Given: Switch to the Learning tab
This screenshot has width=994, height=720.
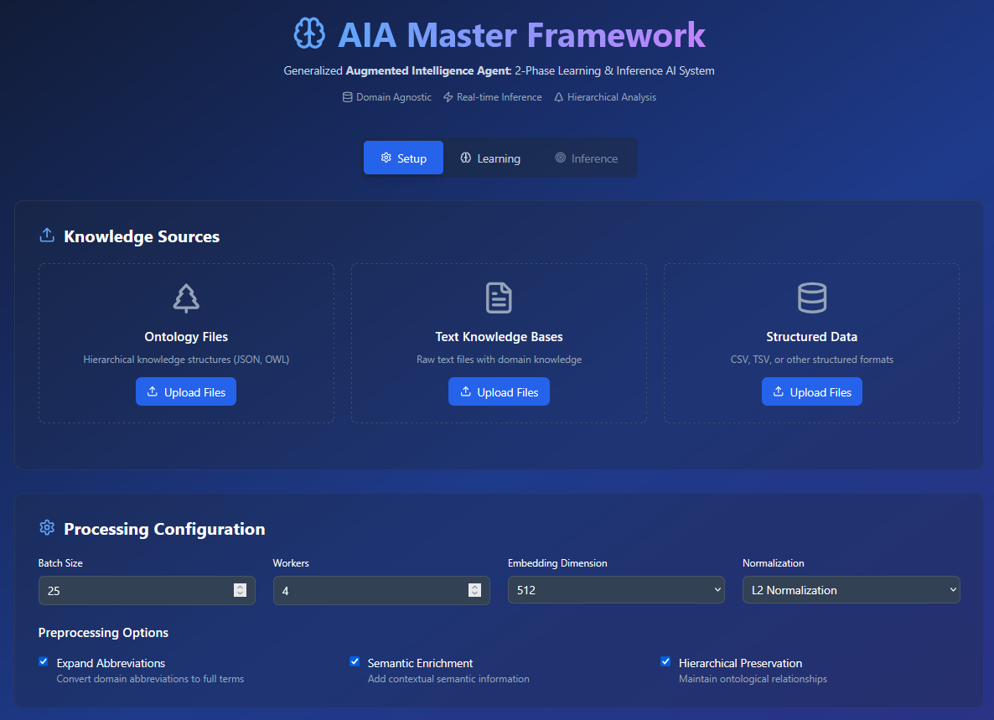Looking at the screenshot, I should coord(491,157).
